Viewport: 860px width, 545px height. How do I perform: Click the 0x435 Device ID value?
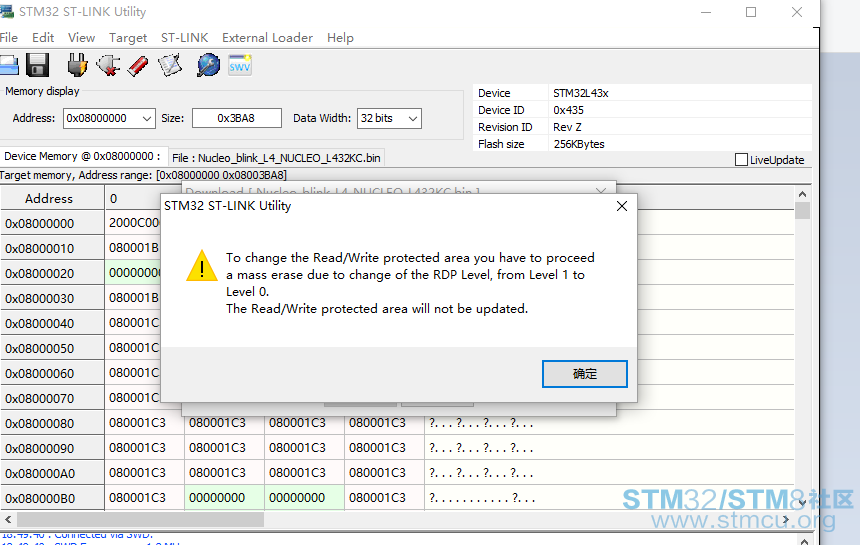click(x=568, y=110)
